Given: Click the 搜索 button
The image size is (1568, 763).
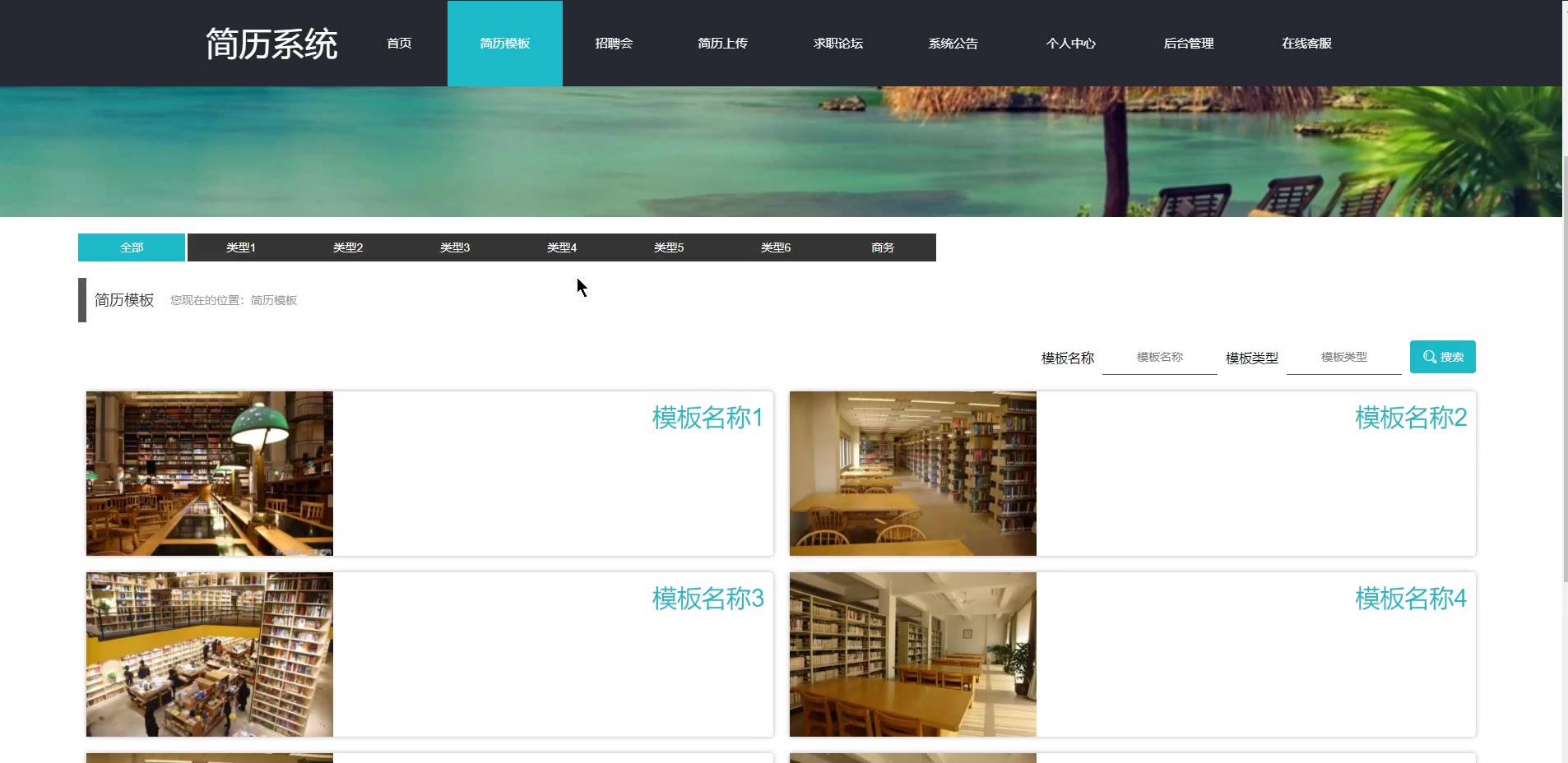Looking at the screenshot, I should pyautogui.click(x=1443, y=357).
